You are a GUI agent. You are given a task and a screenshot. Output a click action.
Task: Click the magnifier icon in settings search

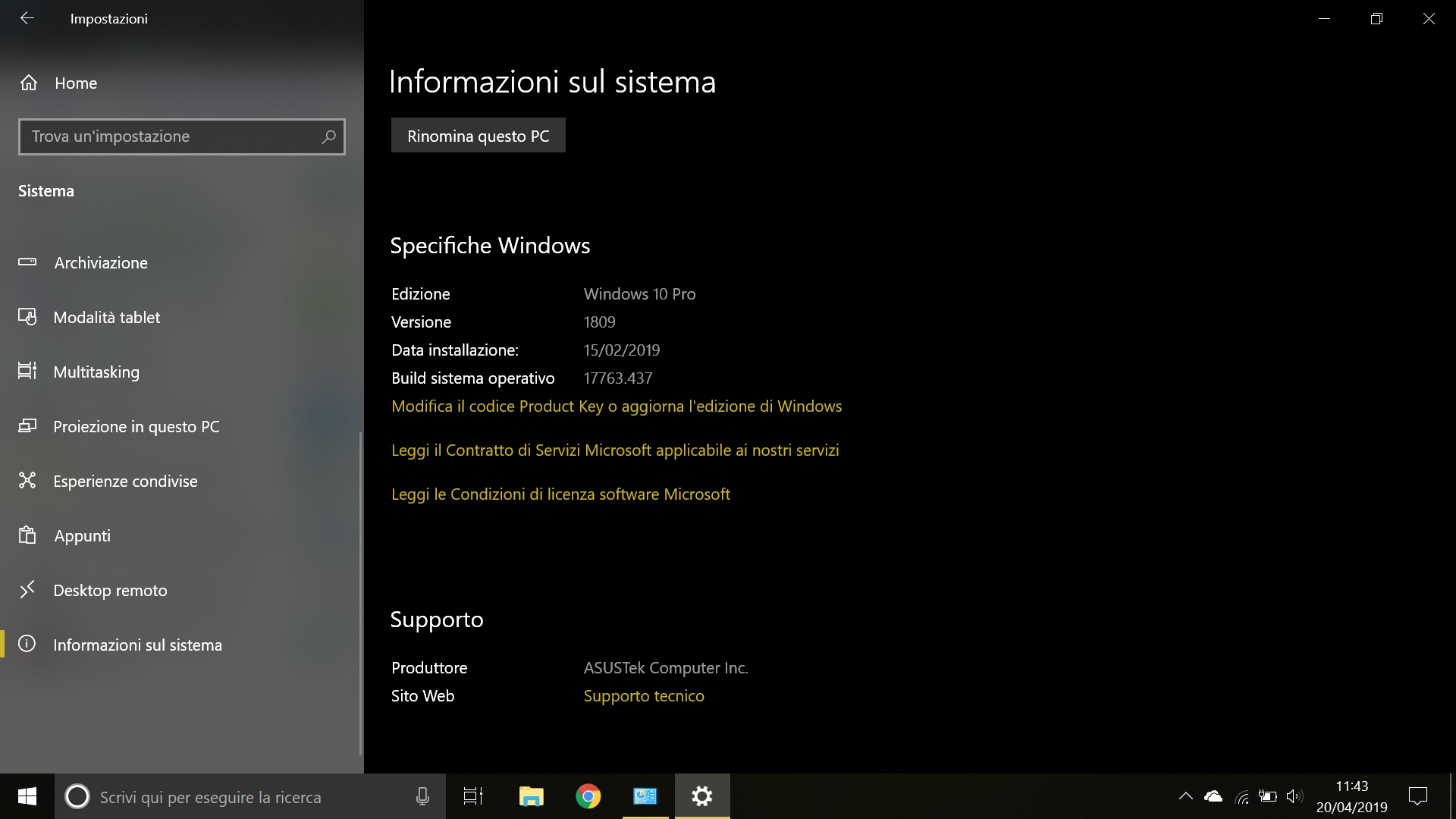[x=328, y=136]
